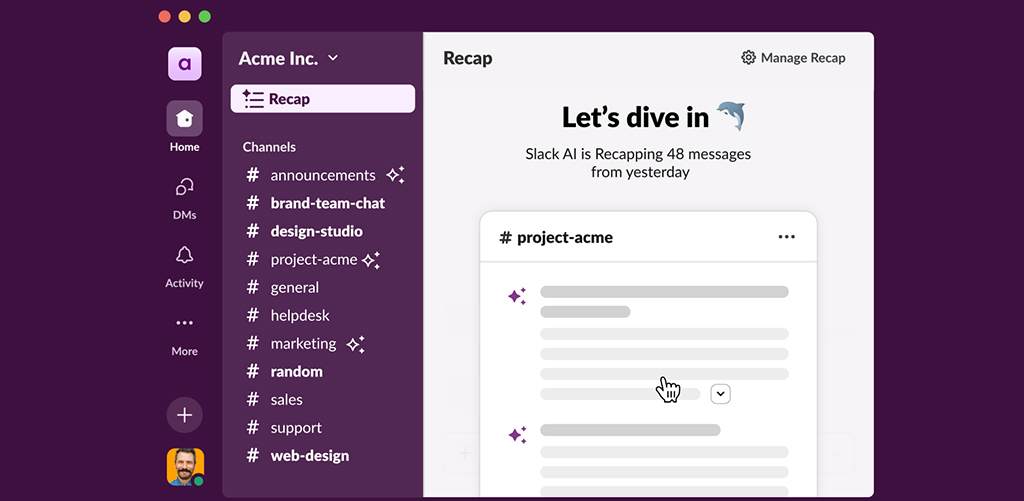Screen dimensions: 1024x501
Task: Open the DMs icon
Action: click(x=184, y=188)
